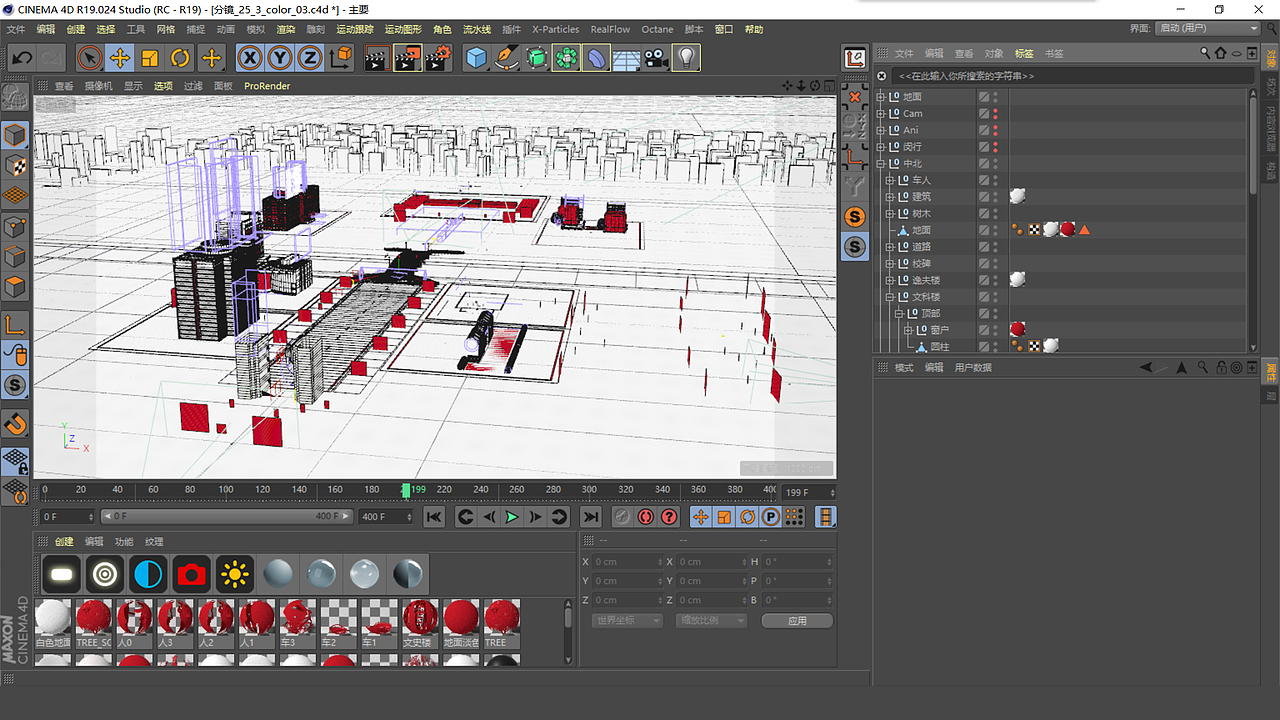Open the green Subdivision Surface generator
Viewport: 1280px width, 720px height.
point(537,58)
